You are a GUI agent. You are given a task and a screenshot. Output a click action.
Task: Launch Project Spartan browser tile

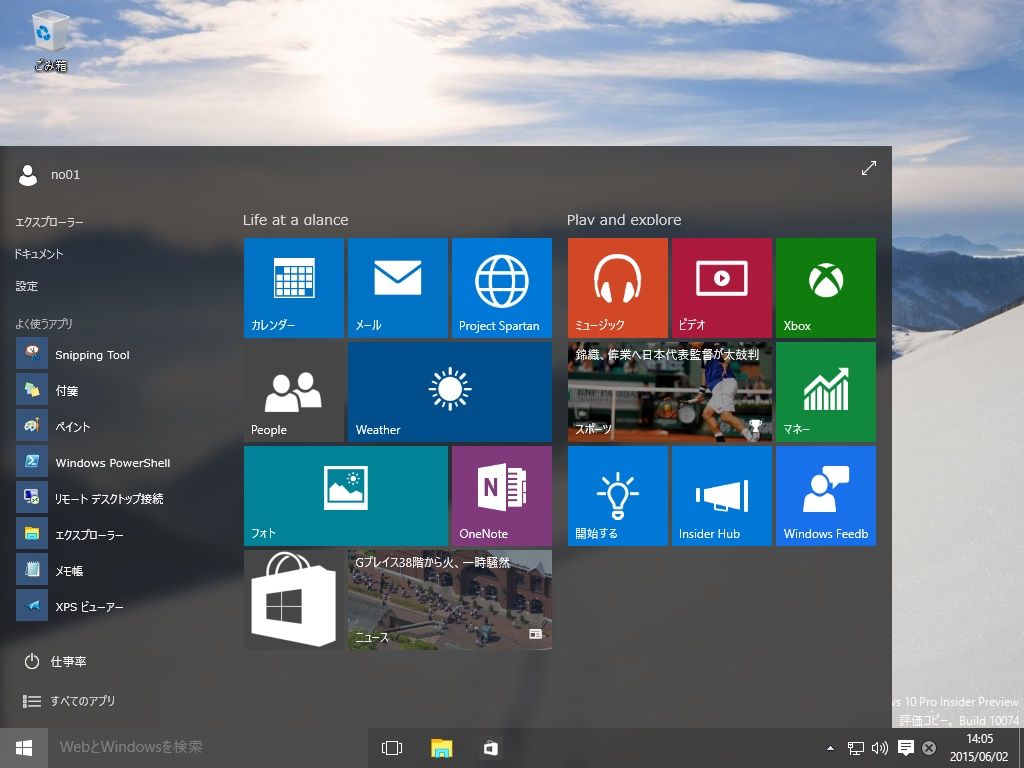[x=502, y=288]
